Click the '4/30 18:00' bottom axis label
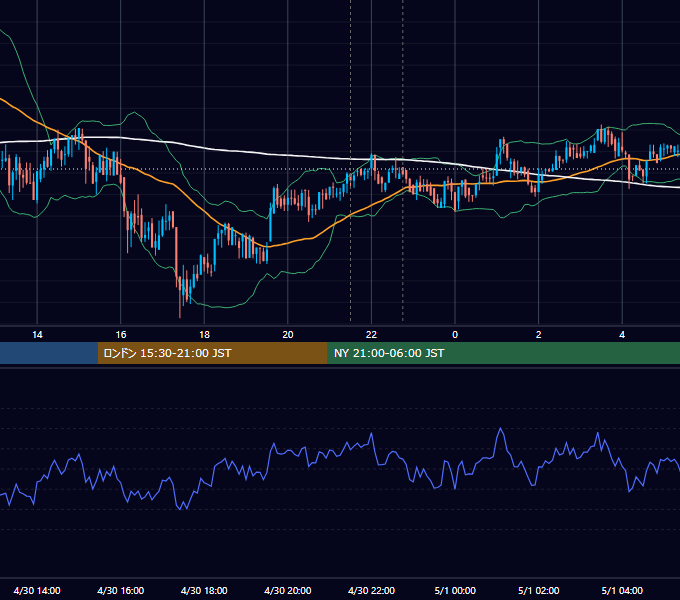 [204, 590]
